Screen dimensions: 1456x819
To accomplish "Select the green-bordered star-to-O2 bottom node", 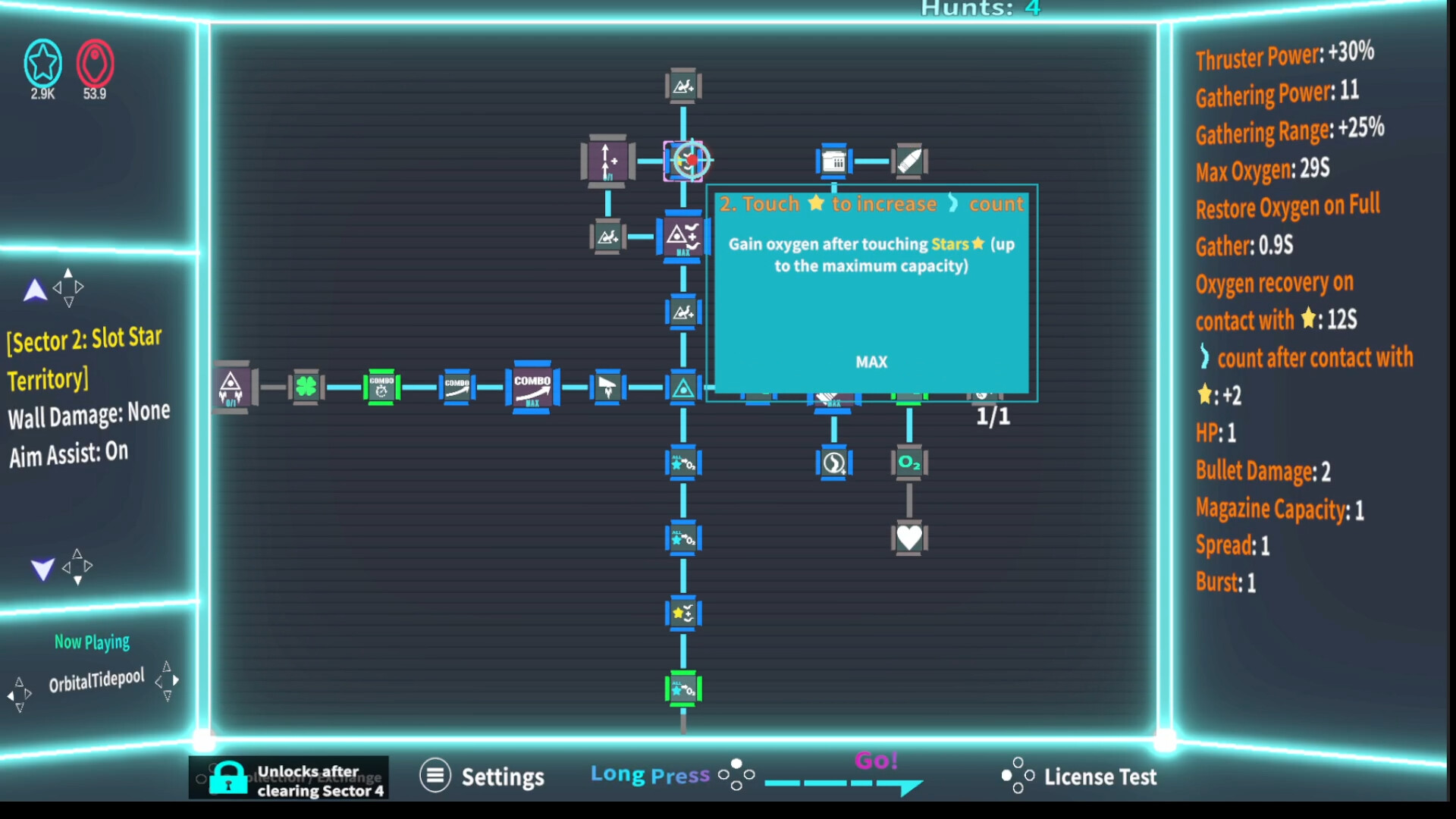I will click(x=683, y=689).
